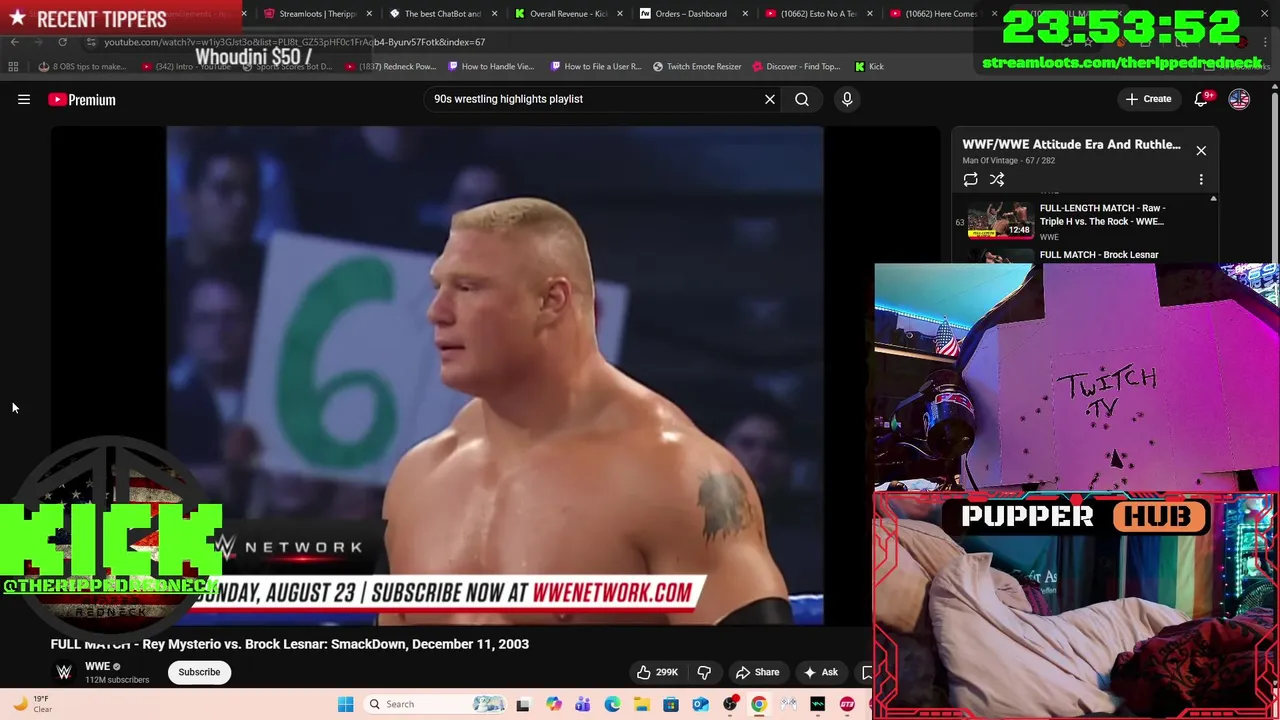Screen dimensions: 1280x720
Task: Close the playlist panel
Action: 1201,150
